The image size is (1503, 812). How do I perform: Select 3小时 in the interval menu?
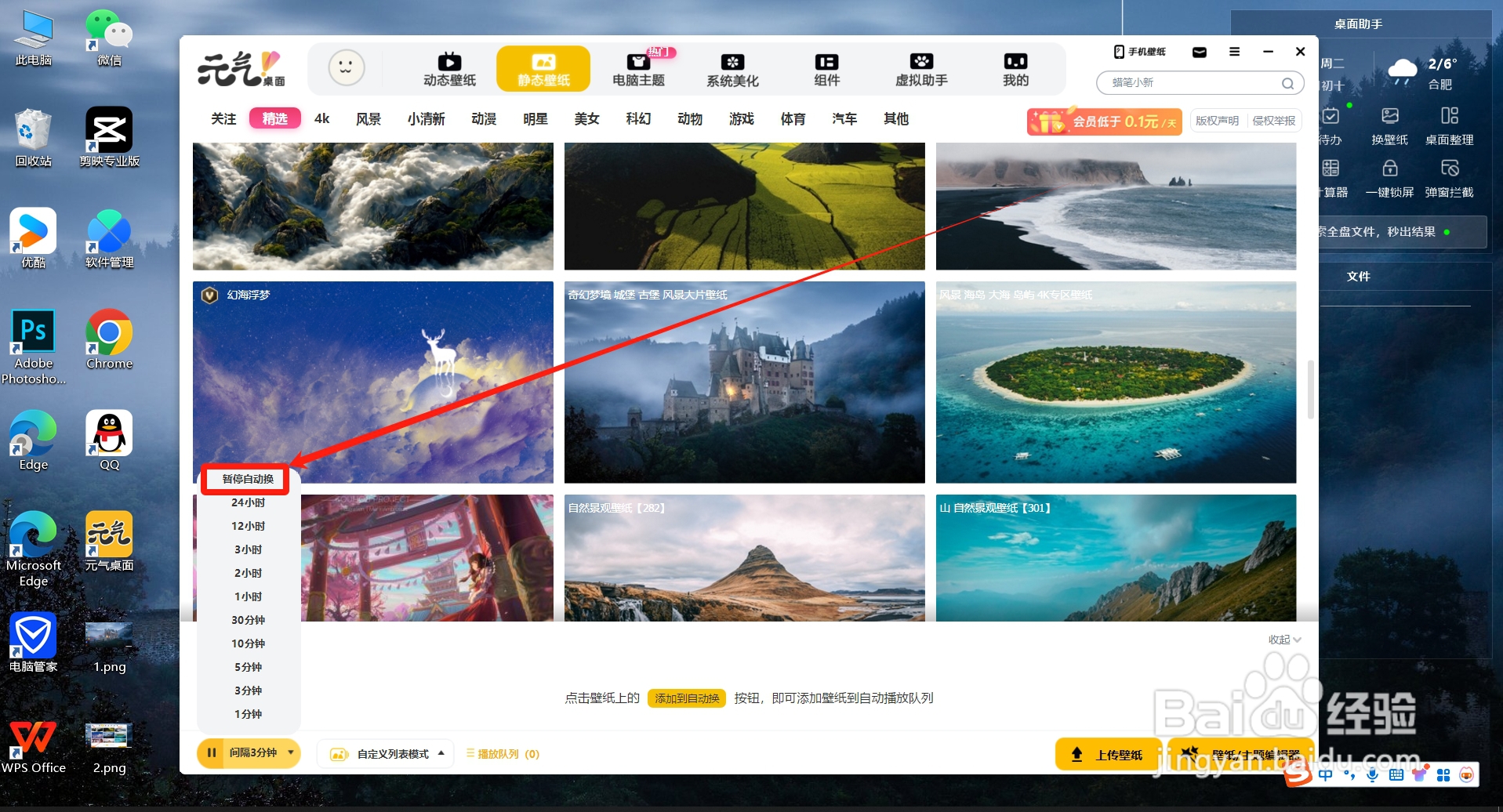click(x=248, y=549)
